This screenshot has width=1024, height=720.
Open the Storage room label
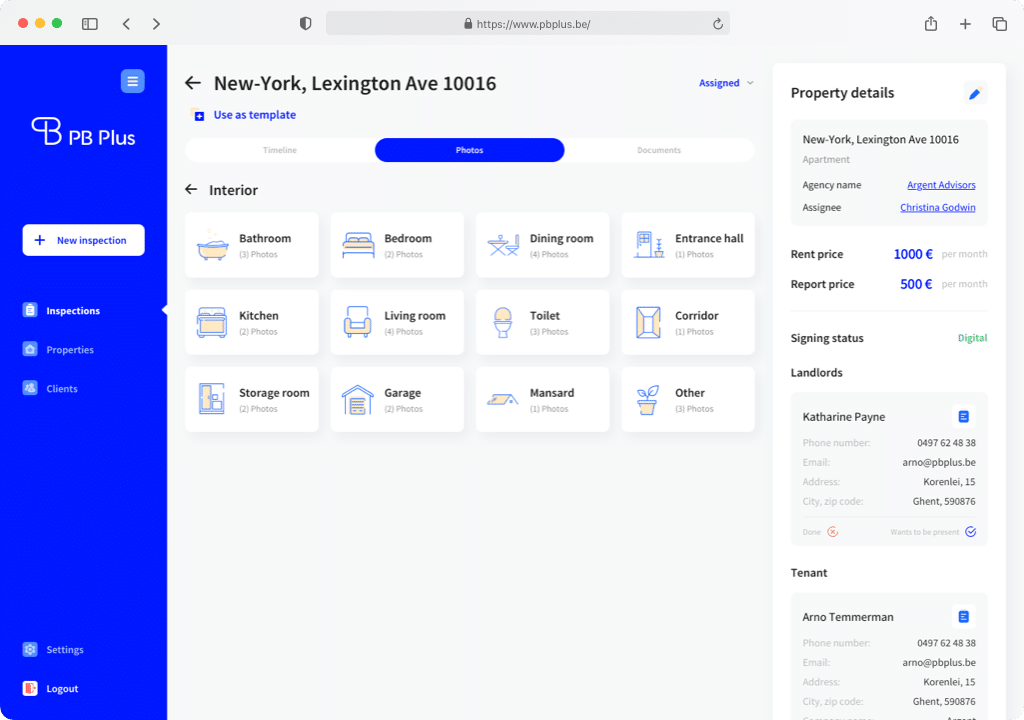[274, 393]
